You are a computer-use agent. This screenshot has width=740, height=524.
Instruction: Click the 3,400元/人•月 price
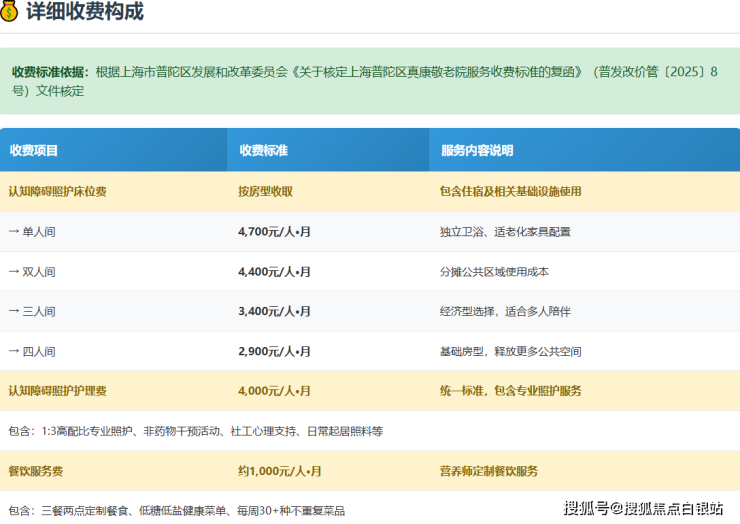click(274, 311)
